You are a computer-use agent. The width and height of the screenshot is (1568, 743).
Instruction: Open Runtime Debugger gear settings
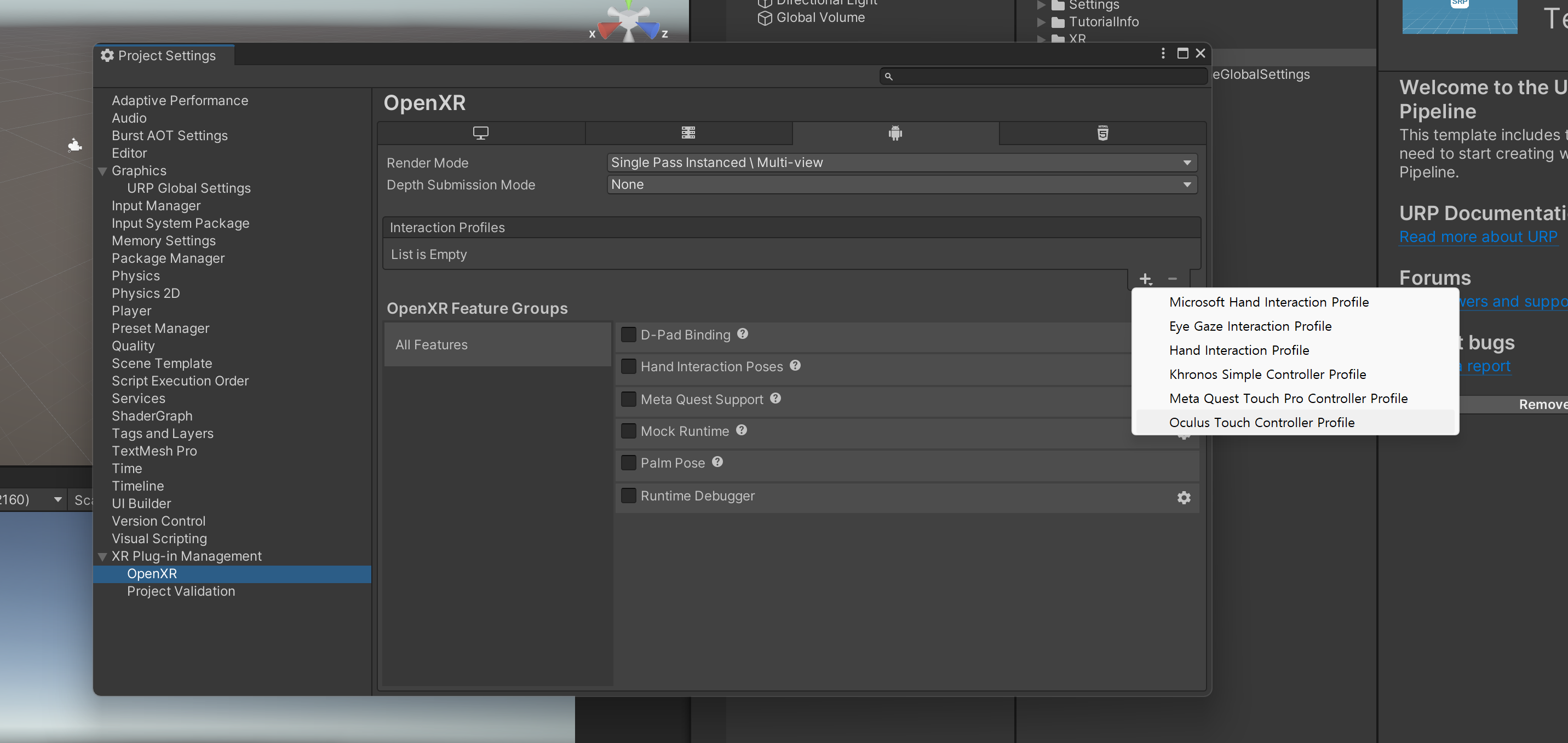(1184, 497)
